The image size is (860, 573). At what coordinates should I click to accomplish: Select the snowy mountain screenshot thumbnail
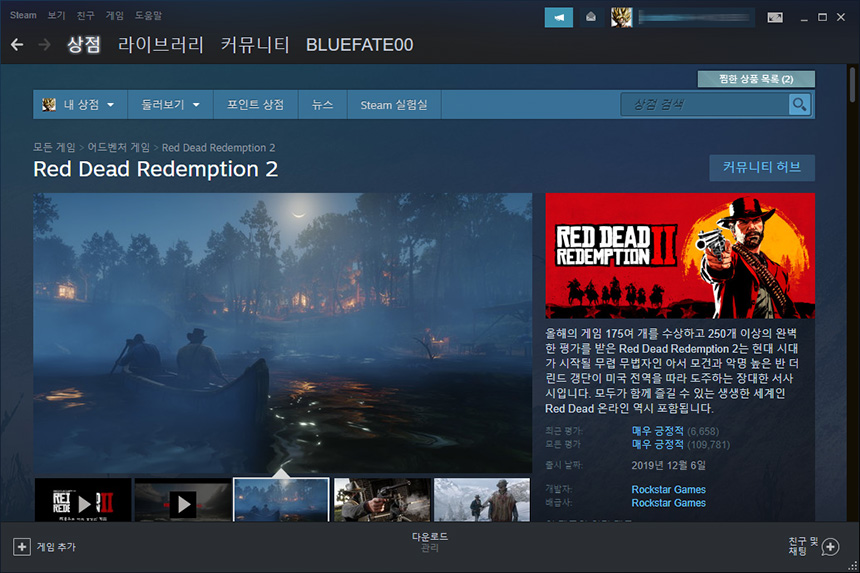482,501
